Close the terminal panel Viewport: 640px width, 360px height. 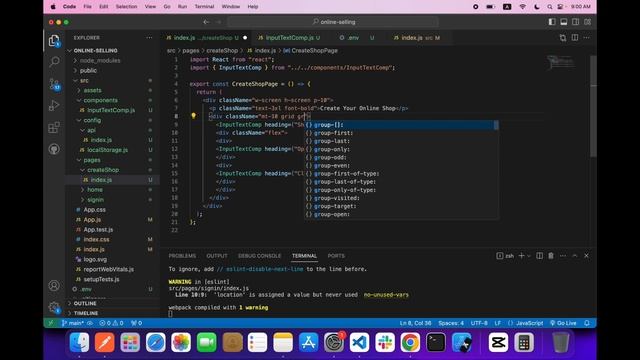click(587, 256)
